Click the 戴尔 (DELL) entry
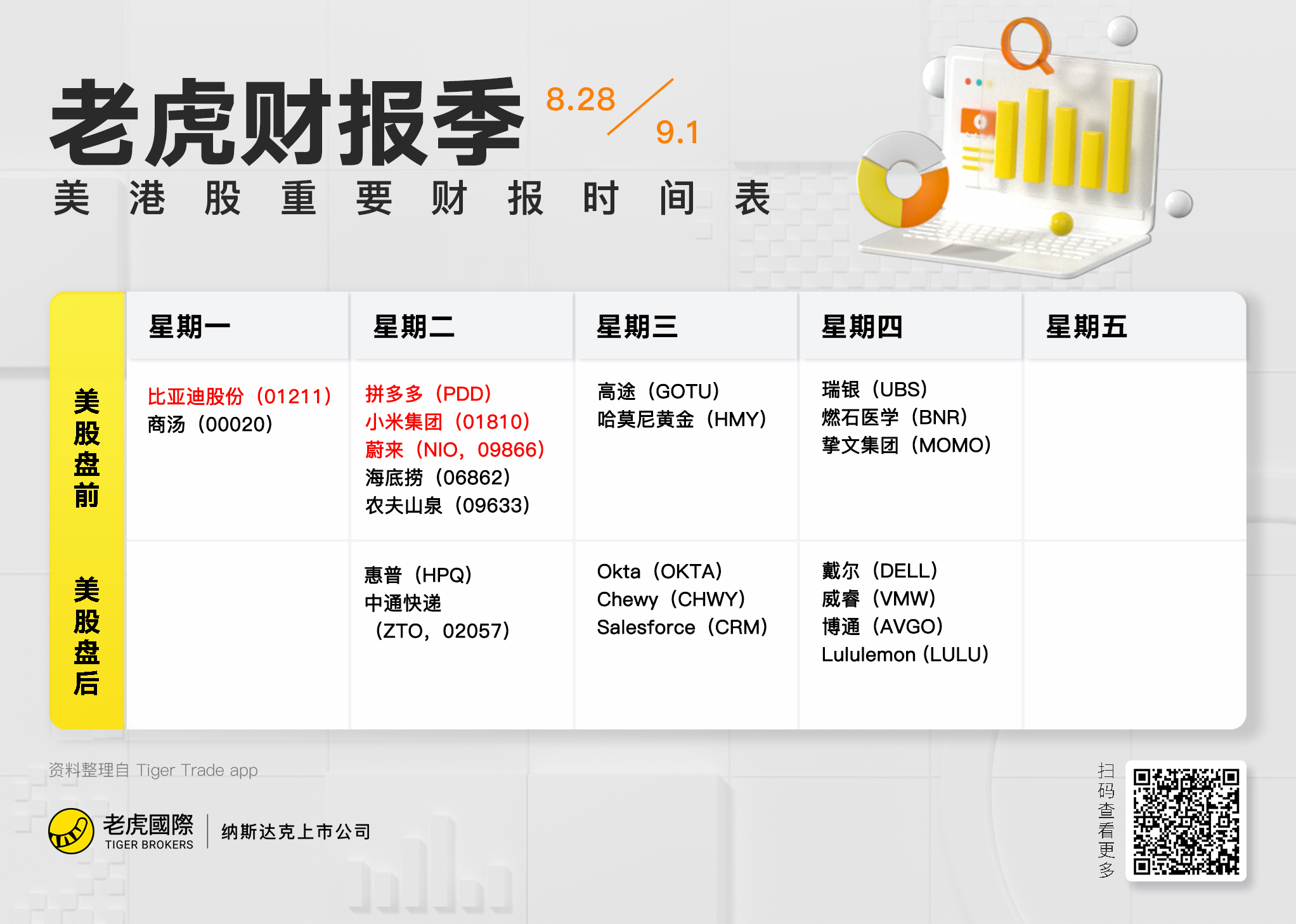The width and height of the screenshot is (1296, 924). 879,570
